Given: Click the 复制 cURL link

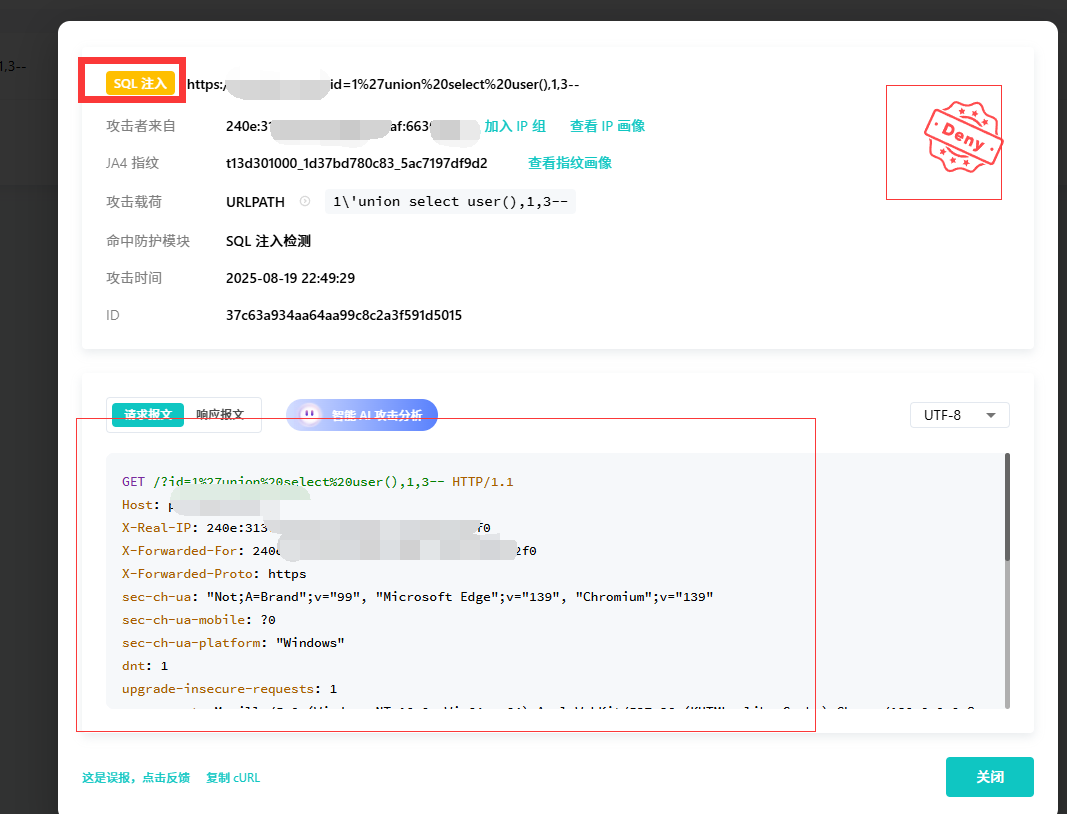Looking at the screenshot, I should [x=233, y=777].
